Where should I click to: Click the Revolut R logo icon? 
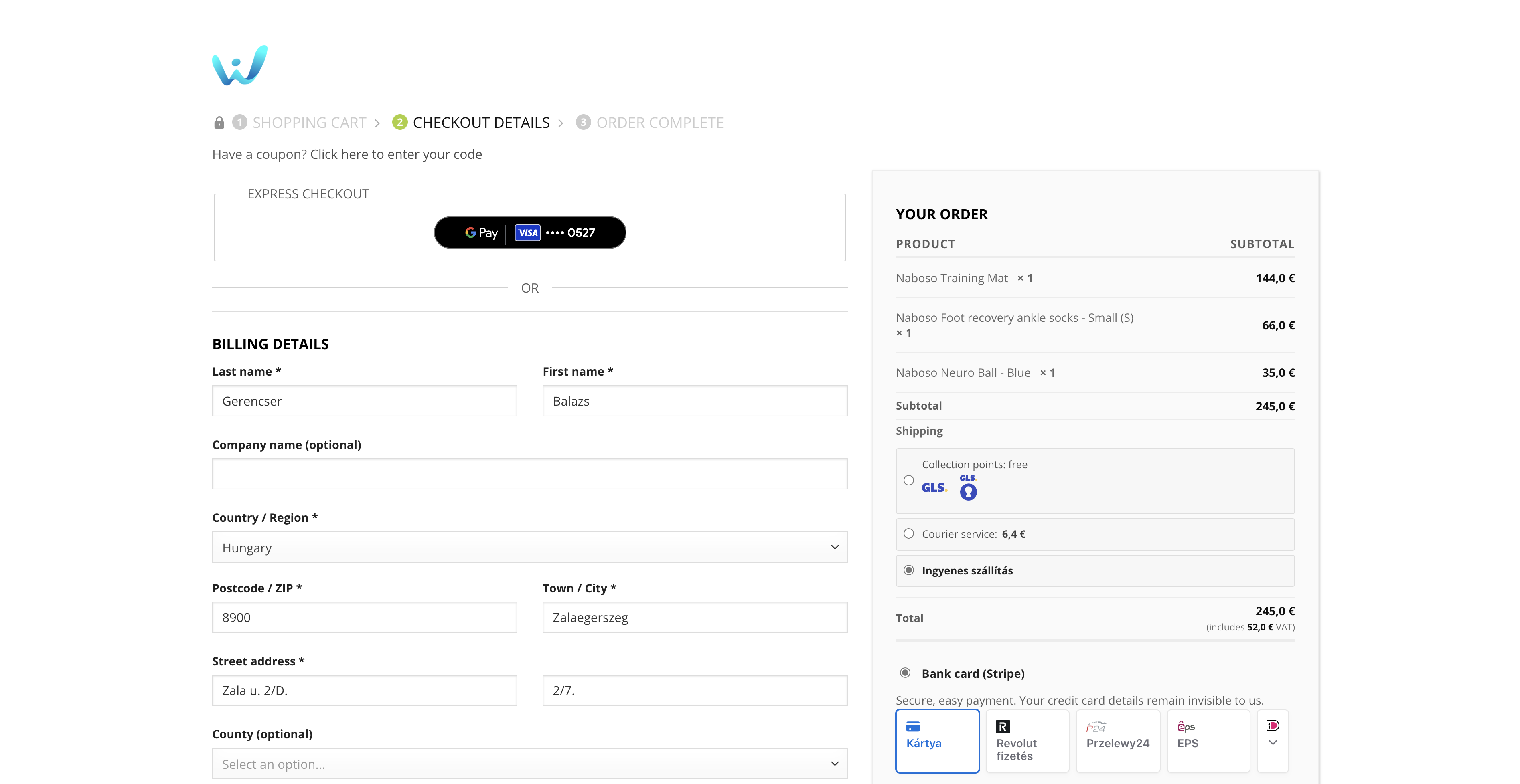(1003, 726)
